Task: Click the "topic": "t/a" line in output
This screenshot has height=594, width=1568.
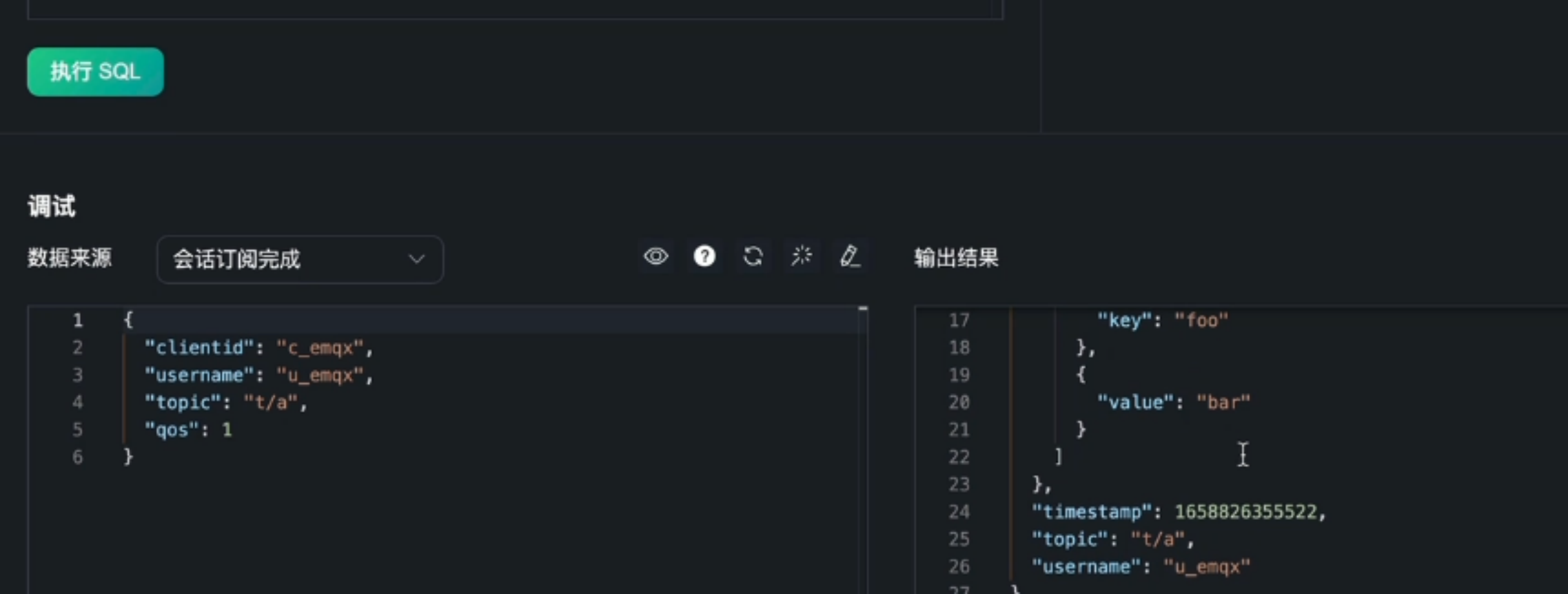Action: click(x=1112, y=539)
